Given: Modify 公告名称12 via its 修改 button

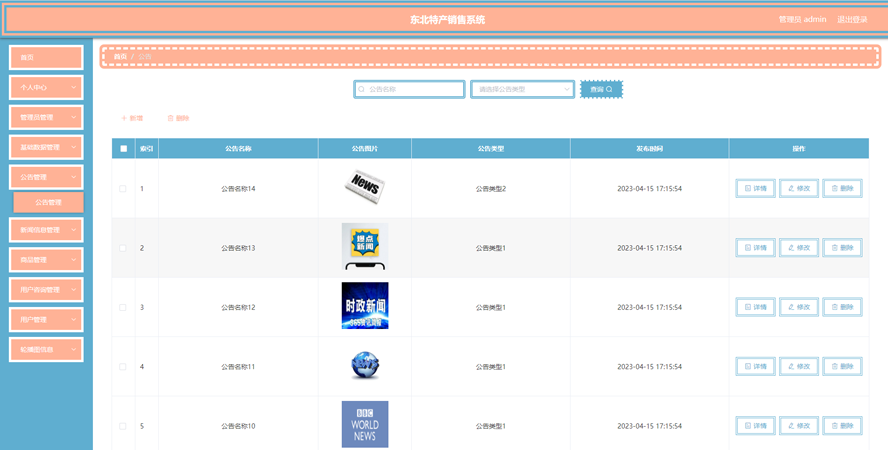Looking at the screenshot, I should coord(799,307).
